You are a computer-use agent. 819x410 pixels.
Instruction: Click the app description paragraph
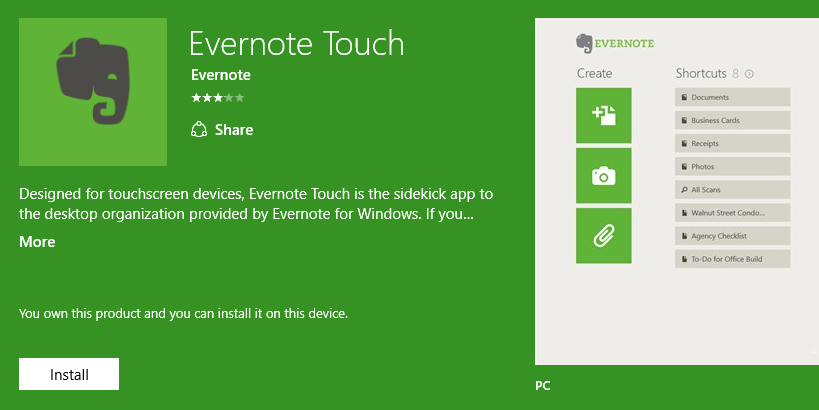[x=256, y=204]
